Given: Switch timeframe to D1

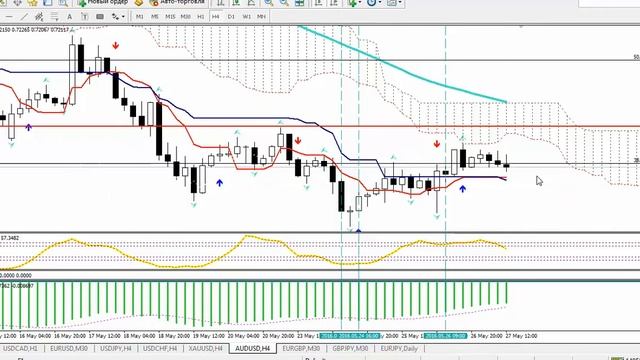Looking at the screenshot, I should point(231,16).
